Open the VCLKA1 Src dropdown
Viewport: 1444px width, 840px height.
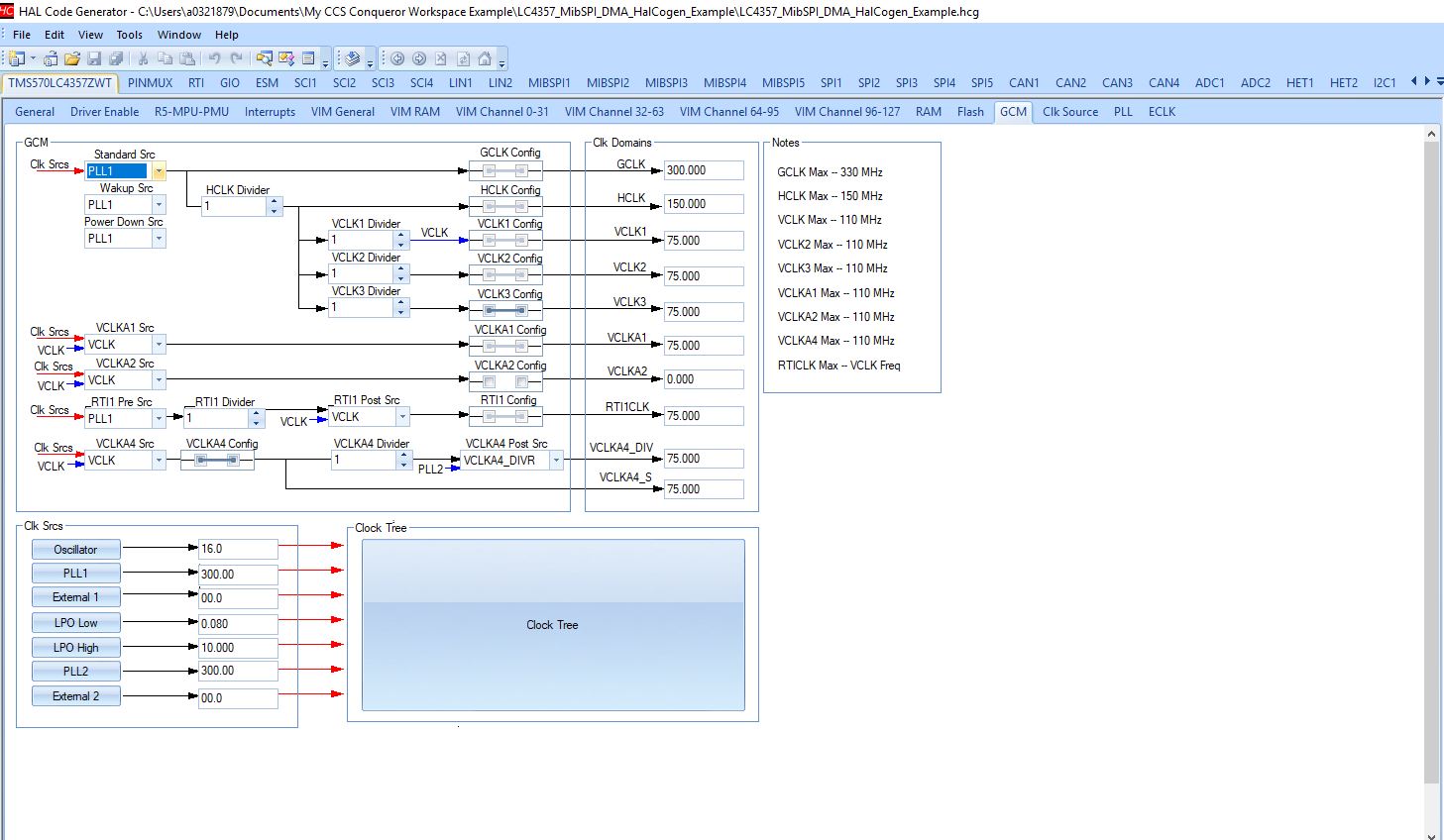[x=159, y=345]
